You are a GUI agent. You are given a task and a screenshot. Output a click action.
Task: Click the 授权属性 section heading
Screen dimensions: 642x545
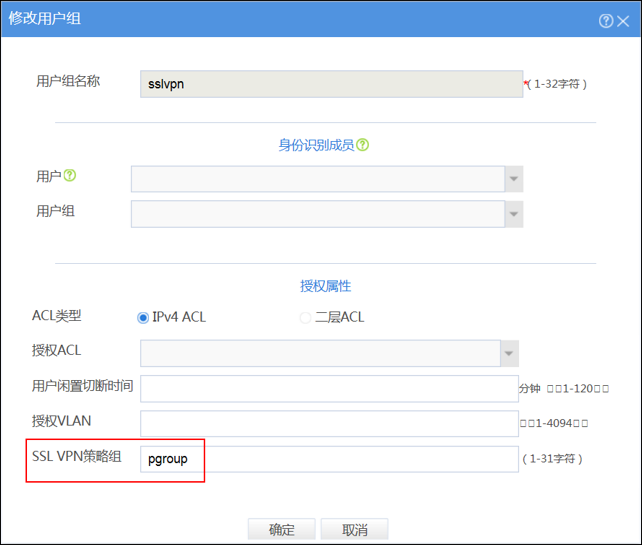[325, 286]
